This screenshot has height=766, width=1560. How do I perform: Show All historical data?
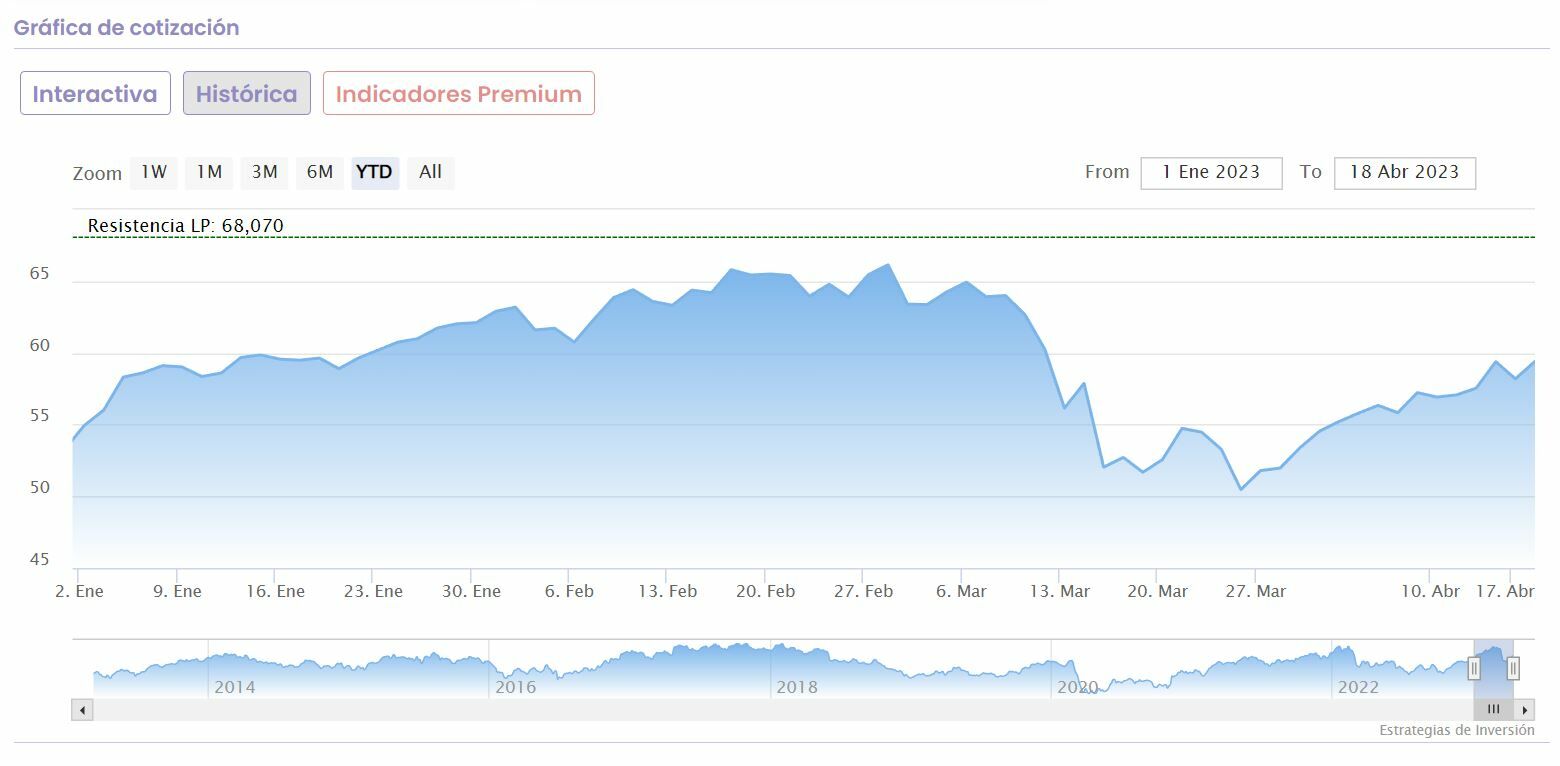coord(431,172)
